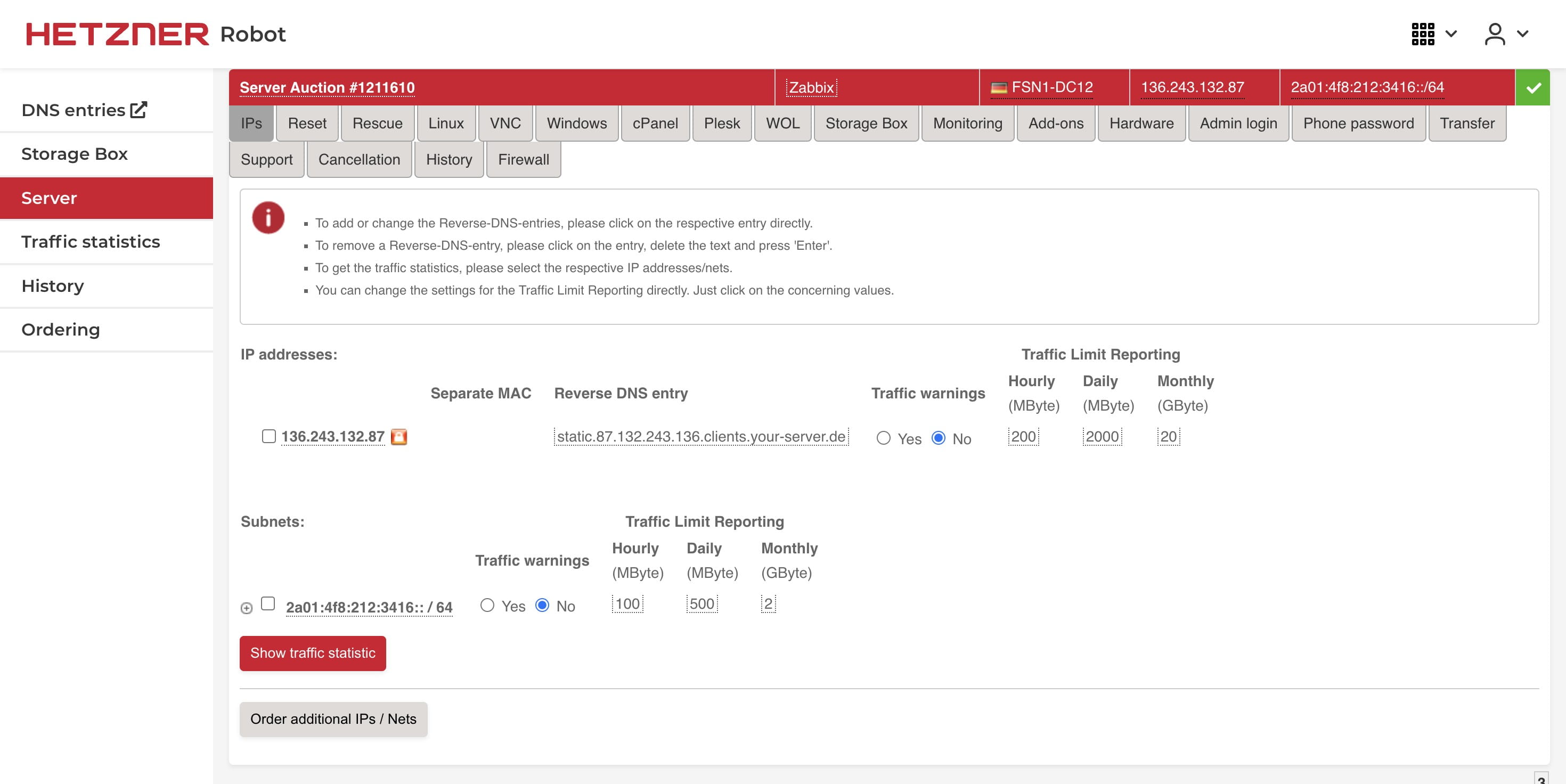Open the Transfer tab
The width and height of the screenshot is (1566, 784).
[1467, 124]
